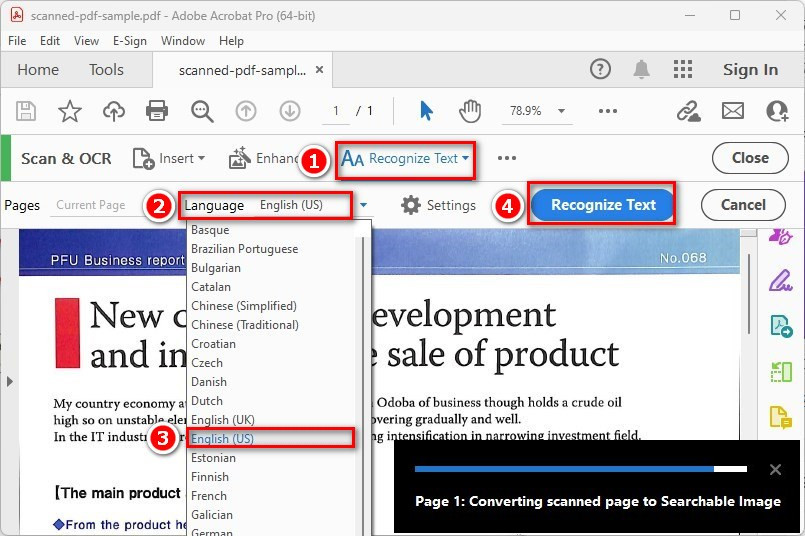
Task: Send file by email envelope icon
Action: click(733, 111)
